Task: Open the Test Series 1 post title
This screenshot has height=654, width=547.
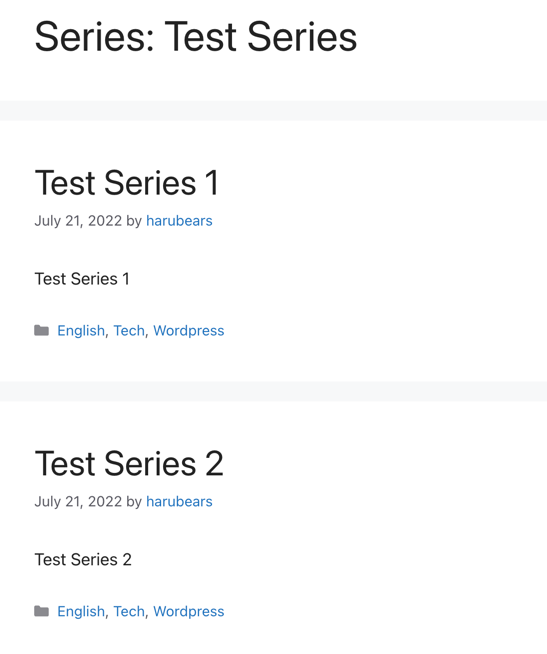Action: pos(126,183)
